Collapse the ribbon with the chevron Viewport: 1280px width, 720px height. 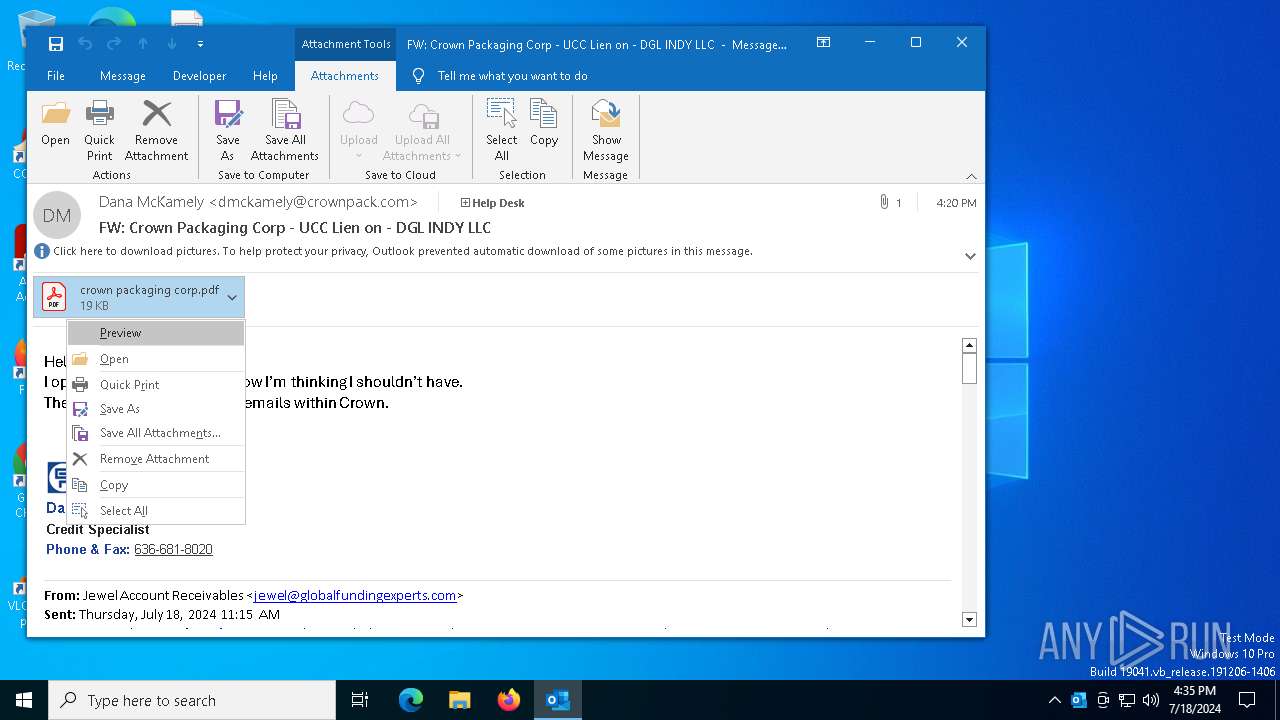(971, 176)
